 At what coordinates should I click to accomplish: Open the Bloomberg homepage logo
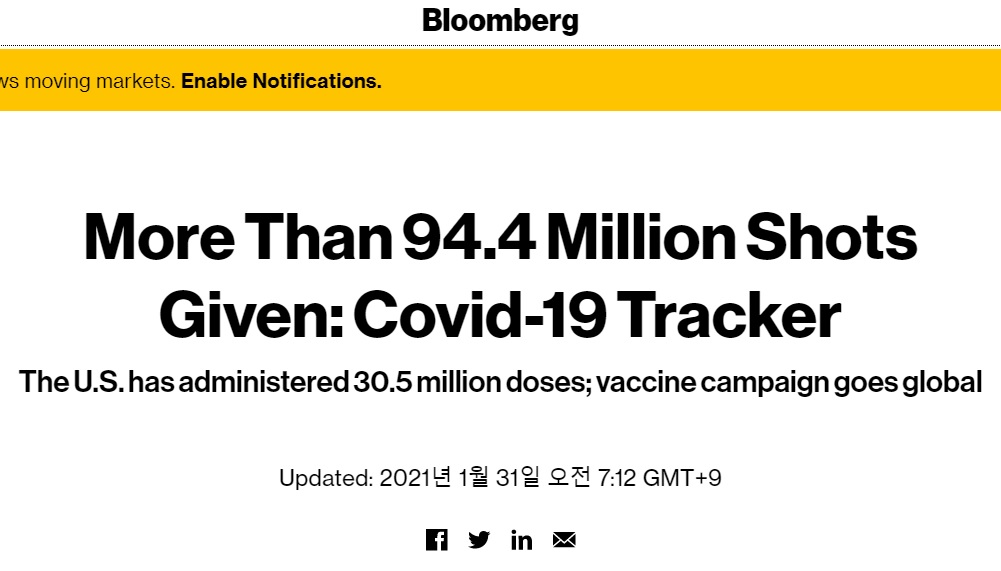coord(500,20)
